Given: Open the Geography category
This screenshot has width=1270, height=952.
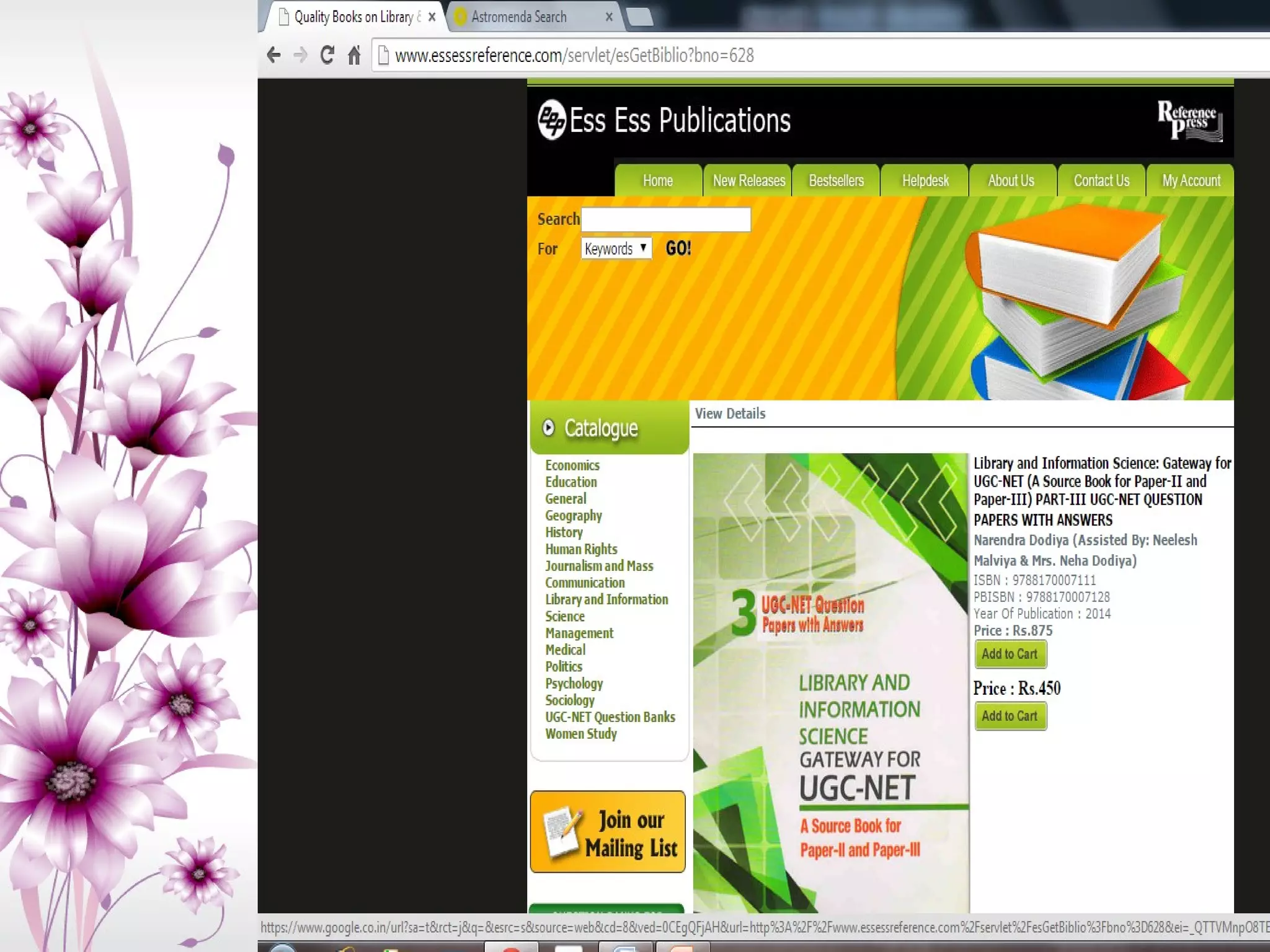Looking at the screenshot, I should point(573,516).
